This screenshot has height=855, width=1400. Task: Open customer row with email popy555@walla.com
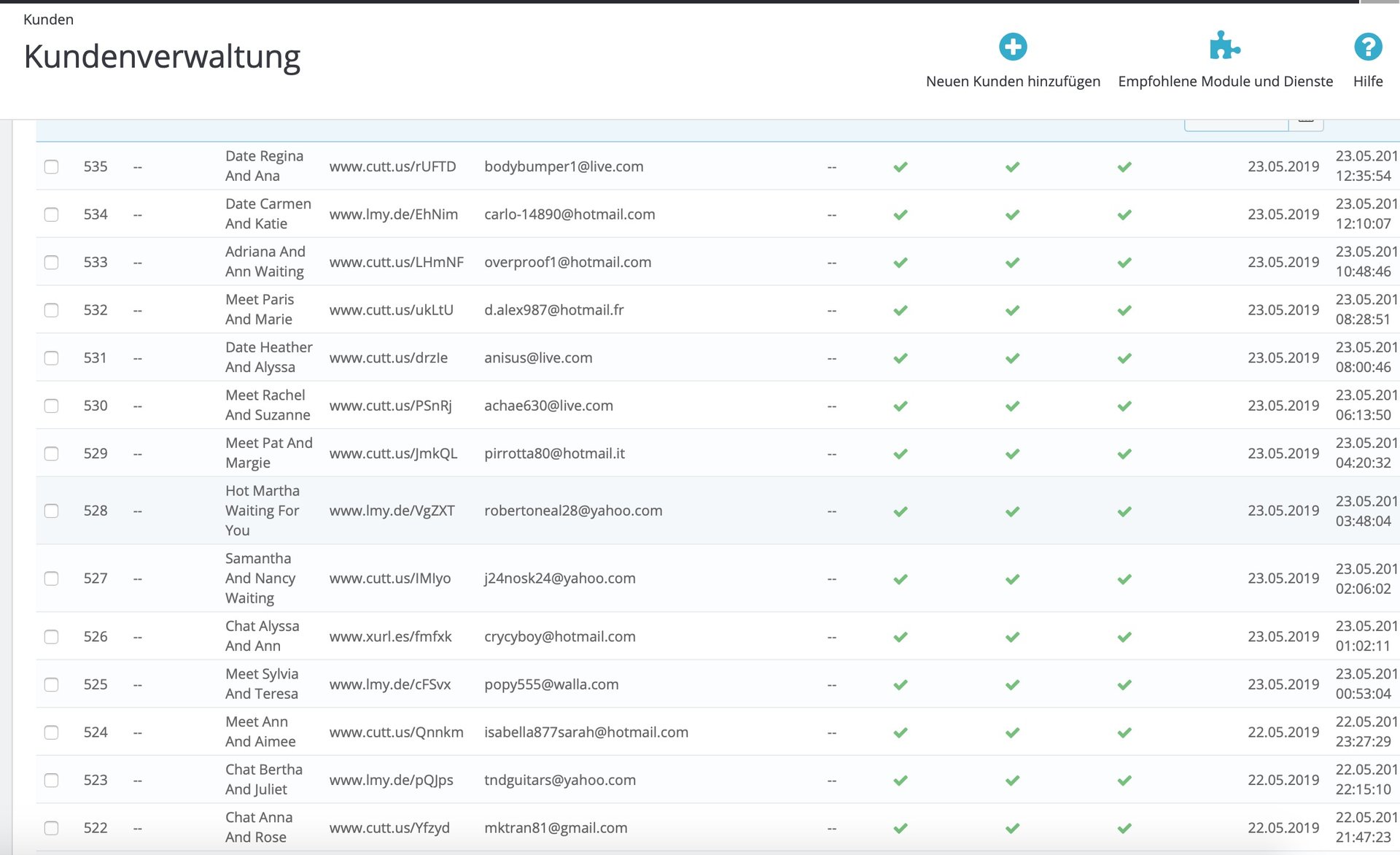click(x=551, y=685)
